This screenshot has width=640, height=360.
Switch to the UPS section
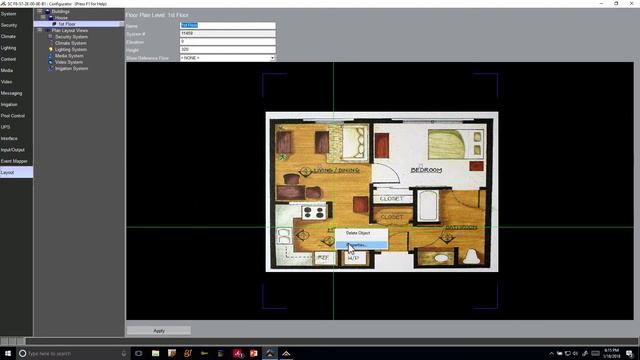(16, 127)
